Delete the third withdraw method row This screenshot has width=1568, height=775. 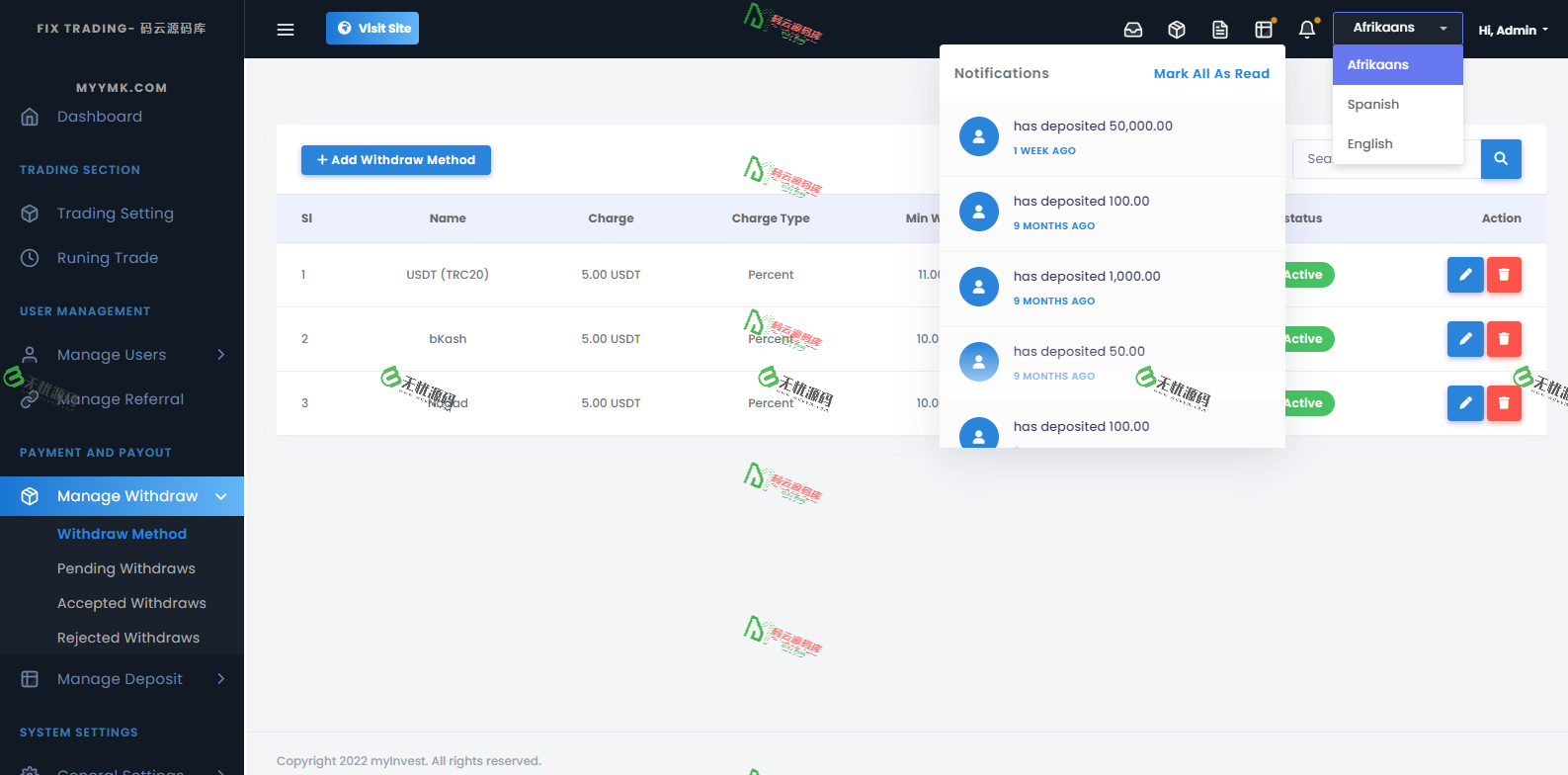[1503, 403]
